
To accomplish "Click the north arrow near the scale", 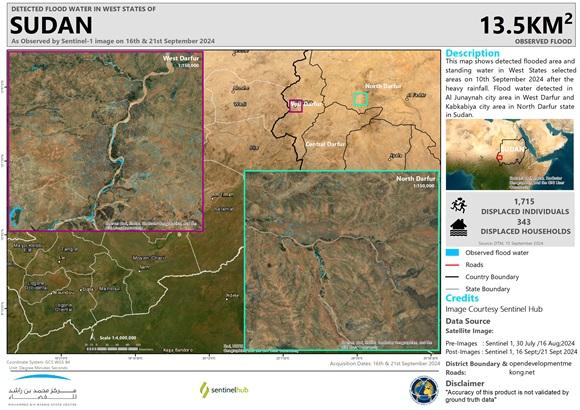I will 92,337.
